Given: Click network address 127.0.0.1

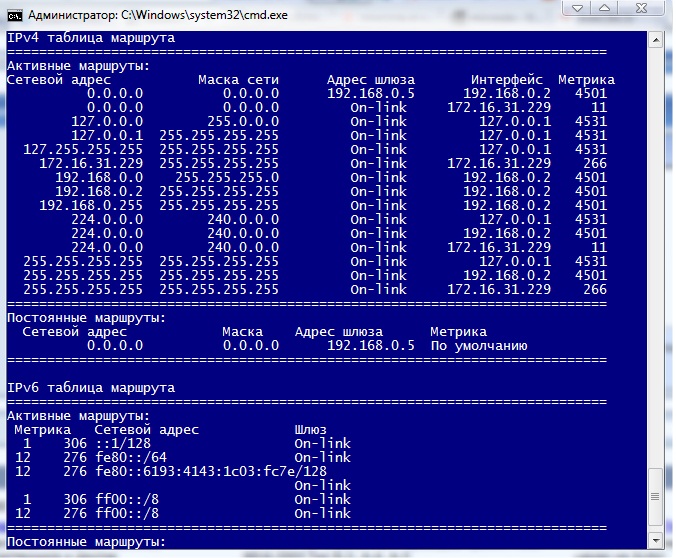Looking at the screenshot, I should [107, 135].
